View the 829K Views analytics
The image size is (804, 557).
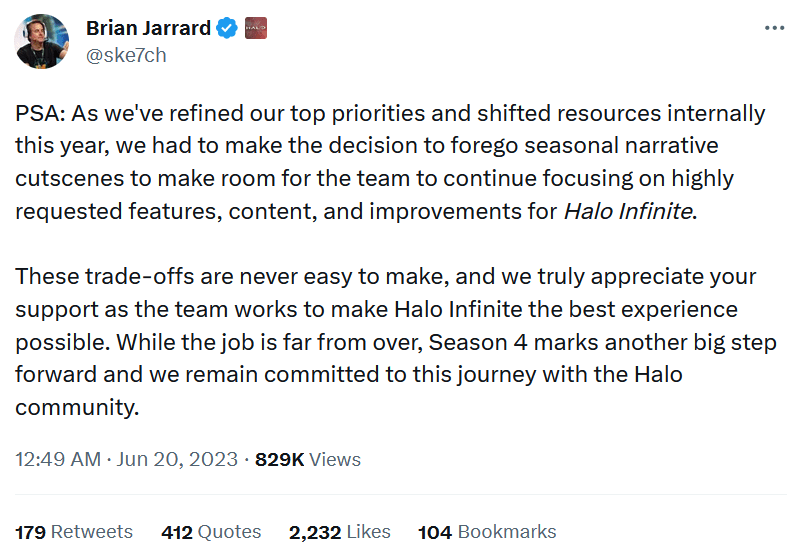307,460
